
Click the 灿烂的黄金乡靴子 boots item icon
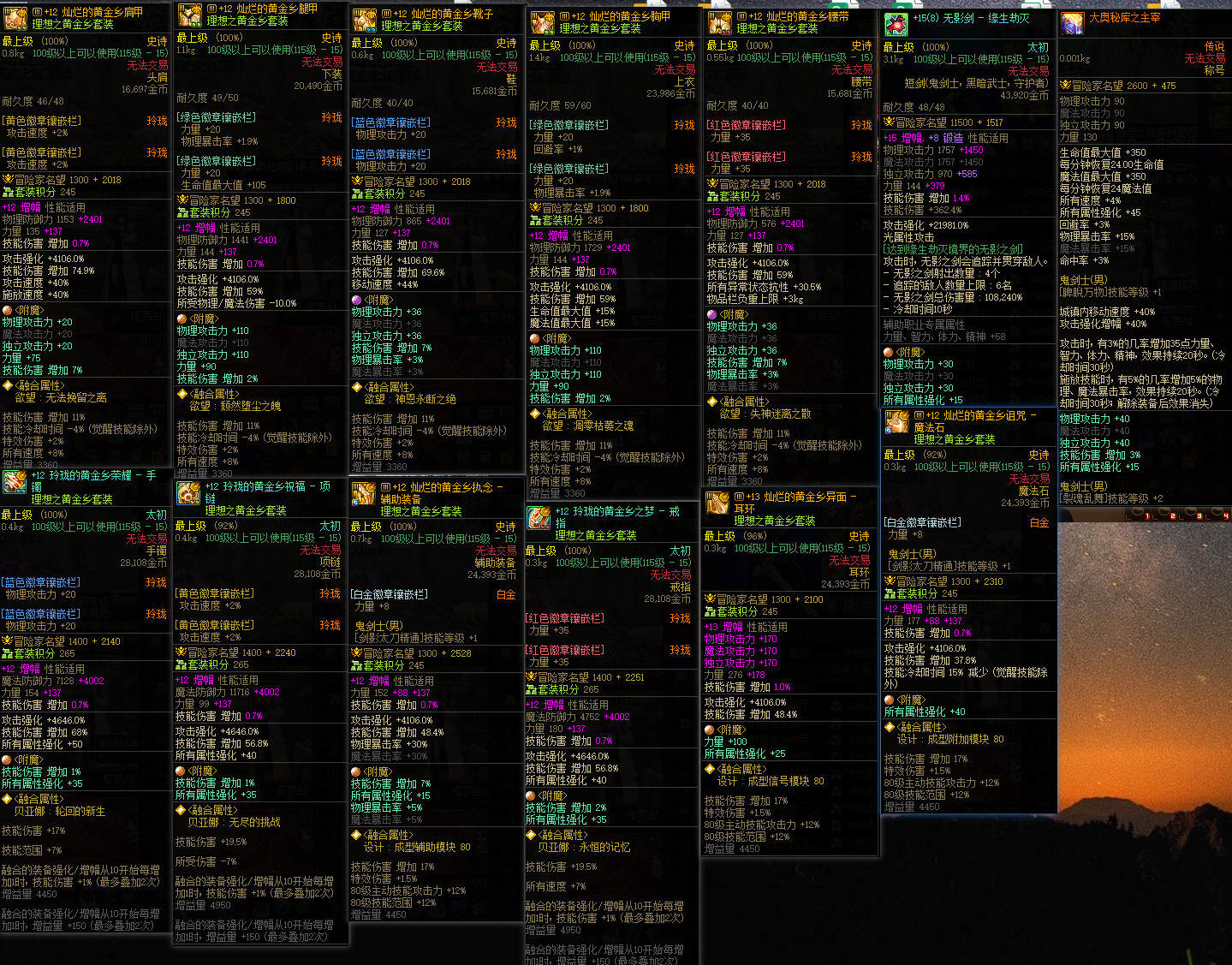tap(365, 20)
